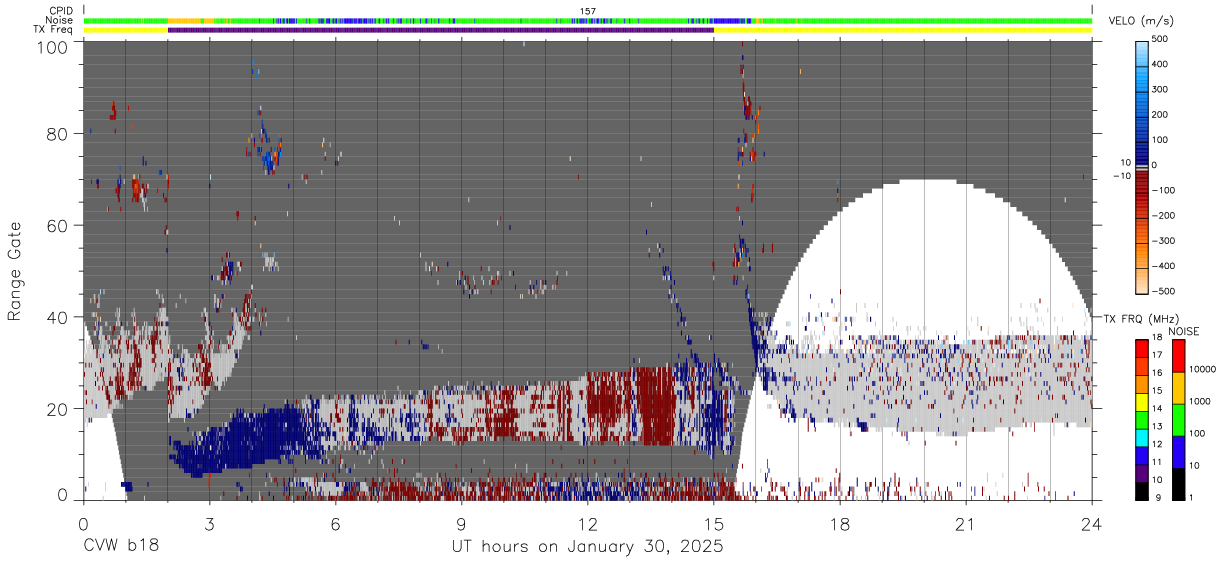Click the -10 label beside velocity scale
This screenshot has height=567, width=1228.
pyautogui.click(x=1121, y=176)
